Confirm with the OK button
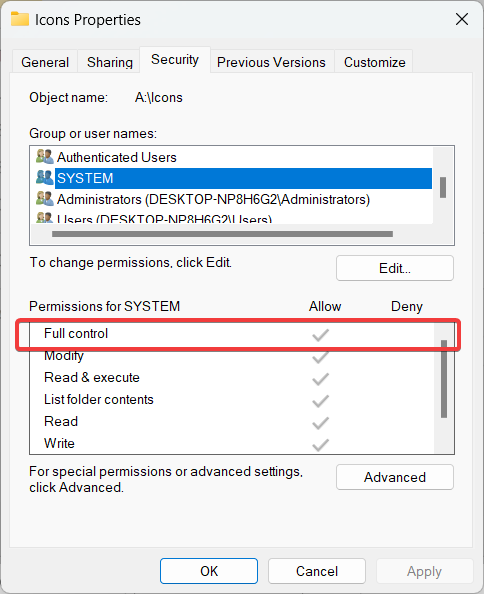The width and height of the screenshot is (484, 594). (x=209, y=571)
